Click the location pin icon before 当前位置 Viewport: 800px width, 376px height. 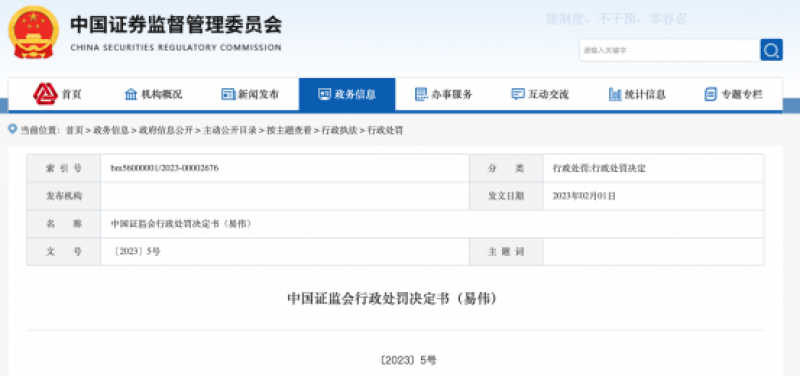(13, 130)
